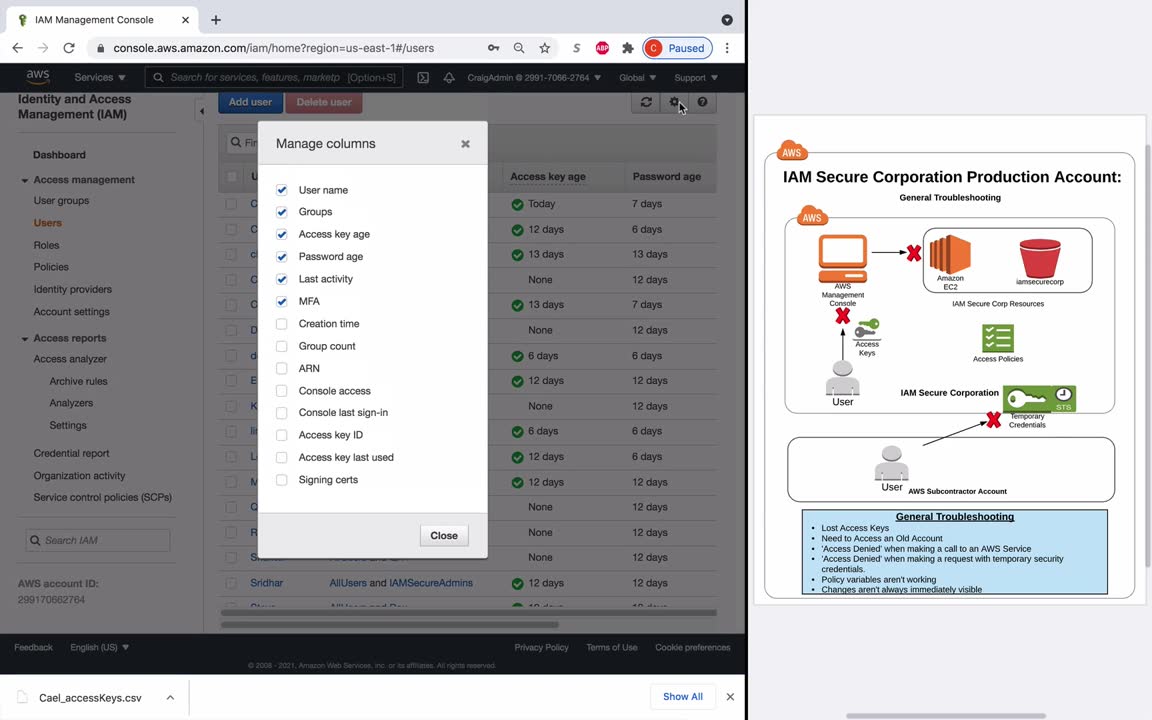Open the Support dropdown
The image size is (1152, 720).
pos(696,77)
